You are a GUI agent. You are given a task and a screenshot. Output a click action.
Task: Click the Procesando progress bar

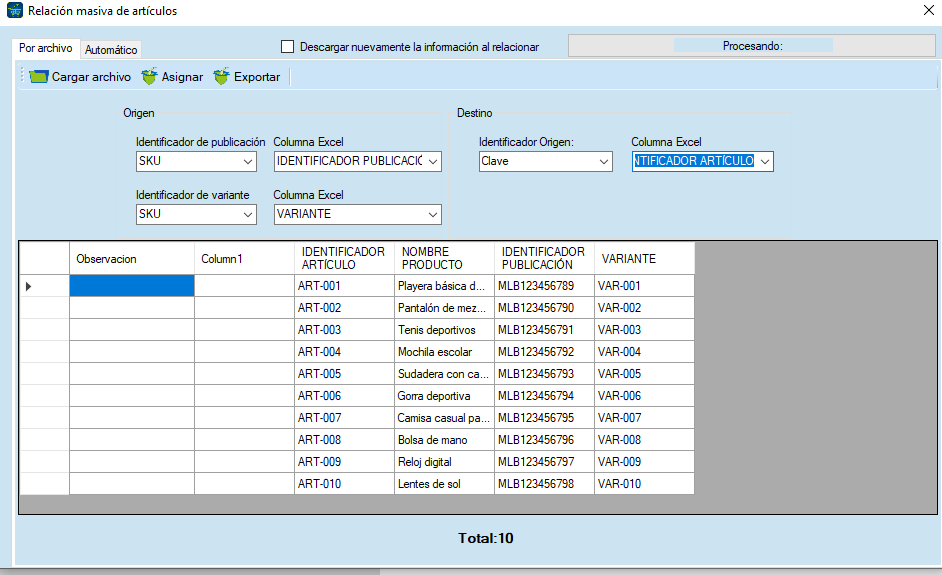click(752, 46)
